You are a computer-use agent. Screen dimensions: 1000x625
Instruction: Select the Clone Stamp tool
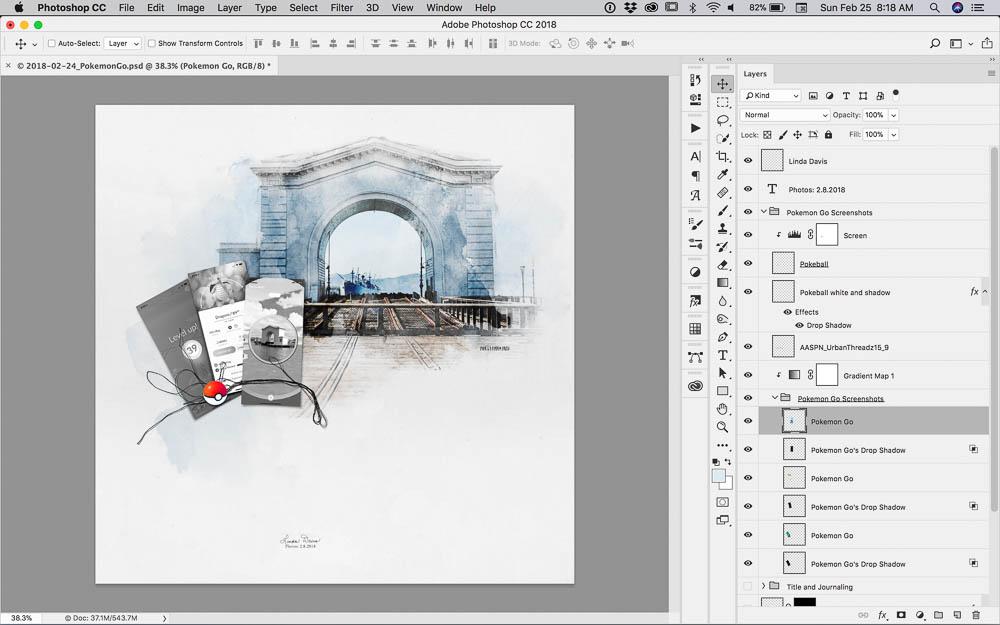point(722,228)
